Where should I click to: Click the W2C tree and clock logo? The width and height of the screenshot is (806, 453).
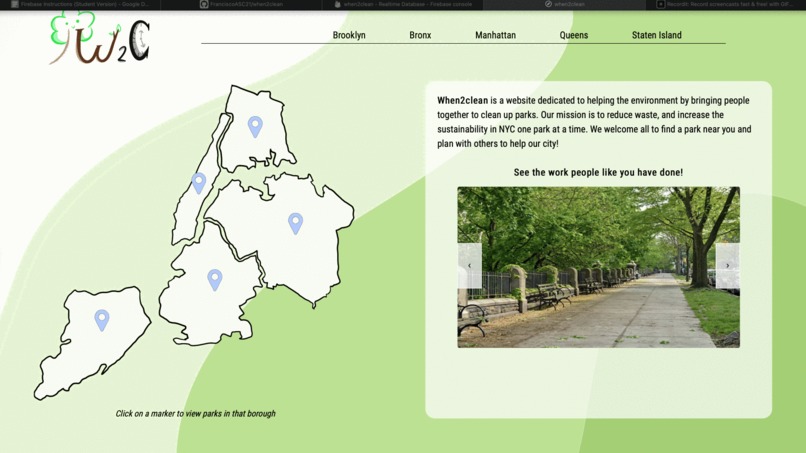click(99, 39)
